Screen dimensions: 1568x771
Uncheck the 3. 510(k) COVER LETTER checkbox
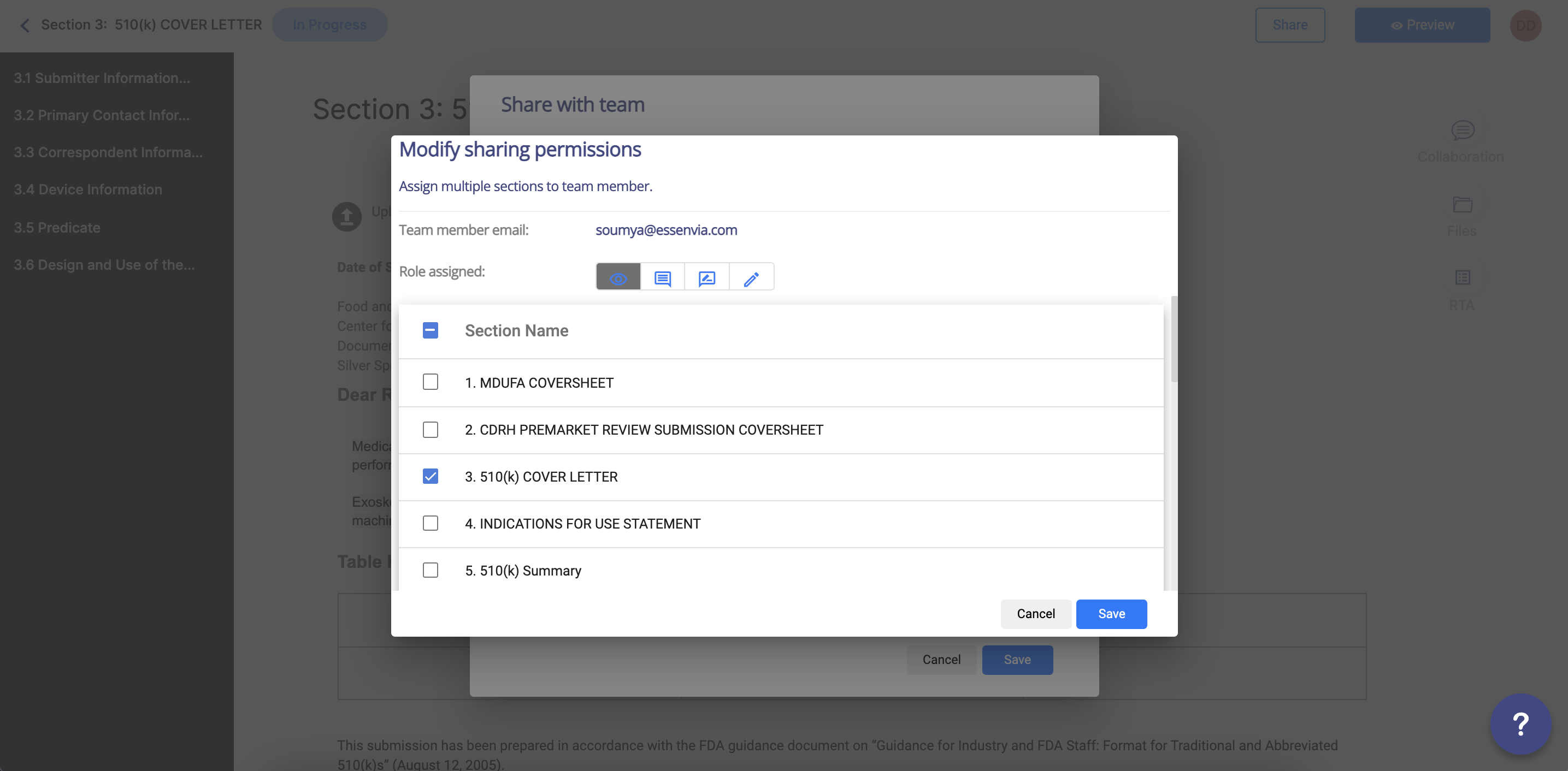430,477
